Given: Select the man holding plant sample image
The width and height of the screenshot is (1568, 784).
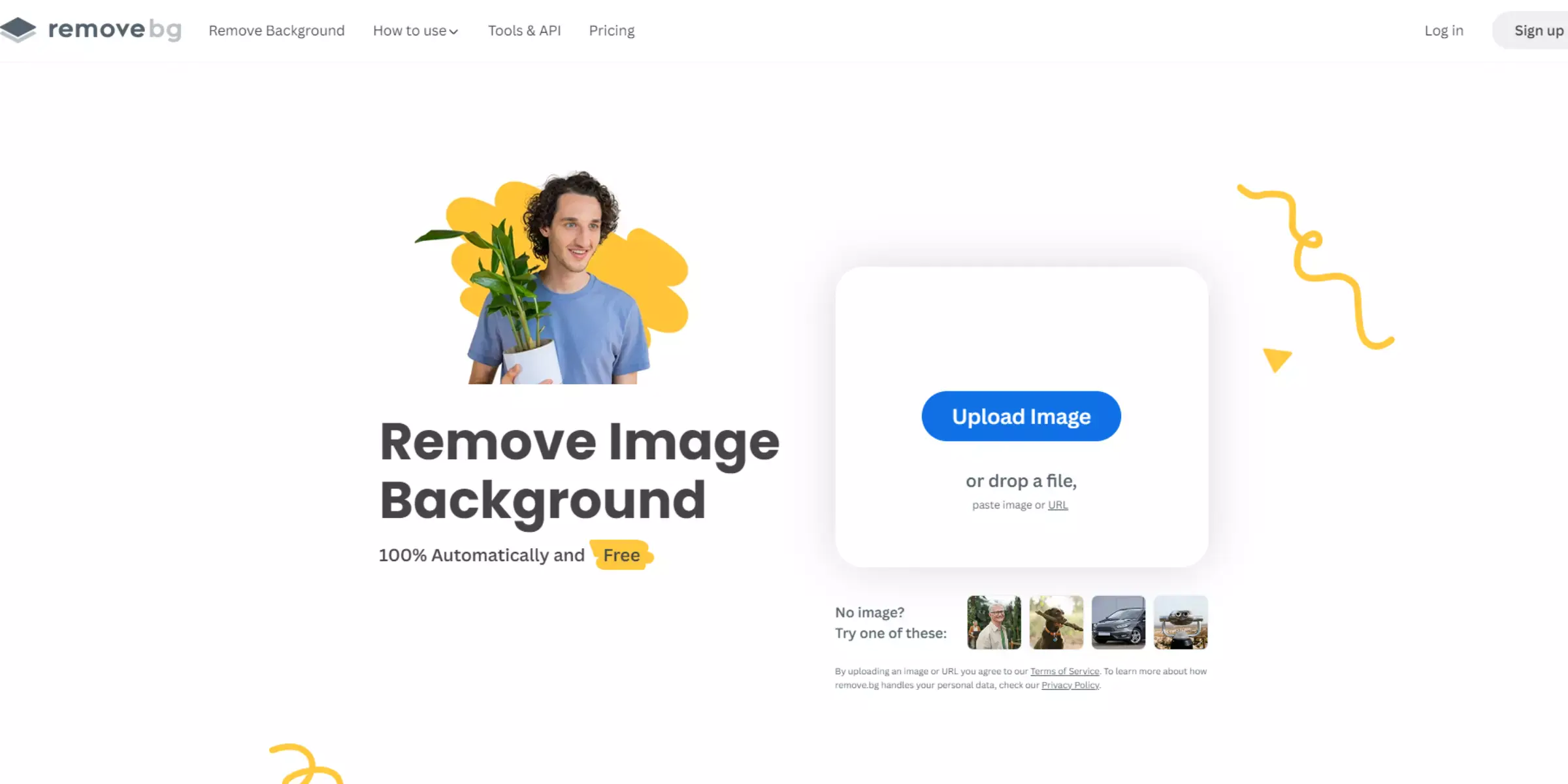Looking at the screenshot, I should (993, 622).
